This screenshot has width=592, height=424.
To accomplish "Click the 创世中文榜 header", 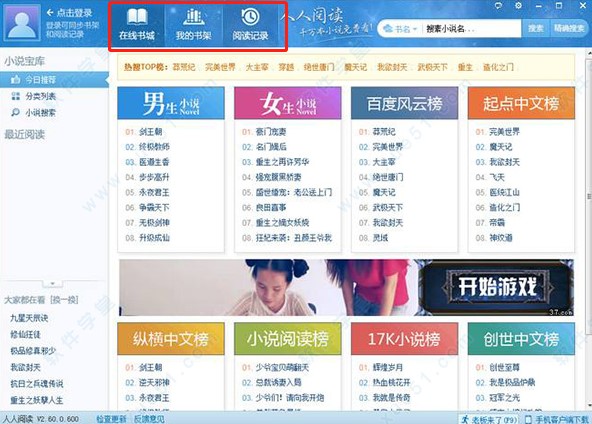I will (x=521, y=339).
